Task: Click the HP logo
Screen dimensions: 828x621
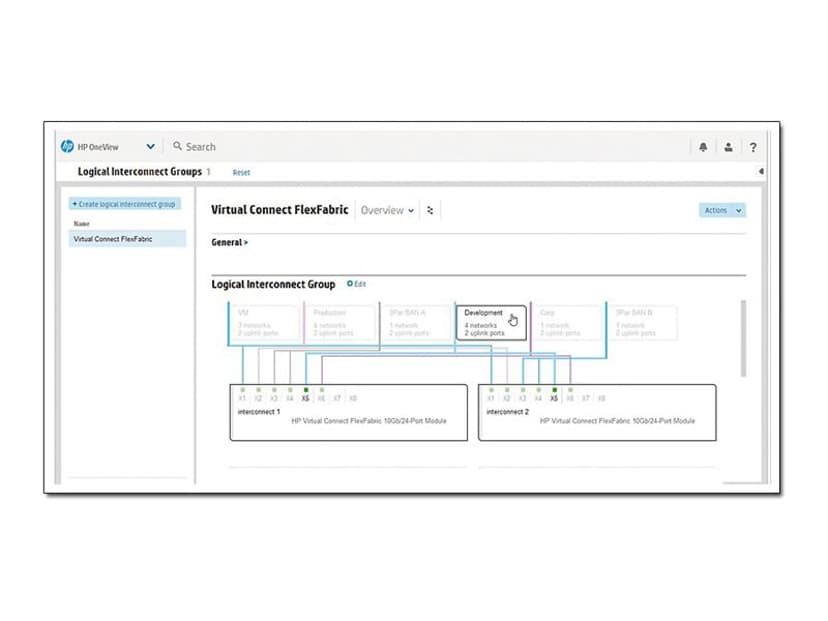Action: 68,146
